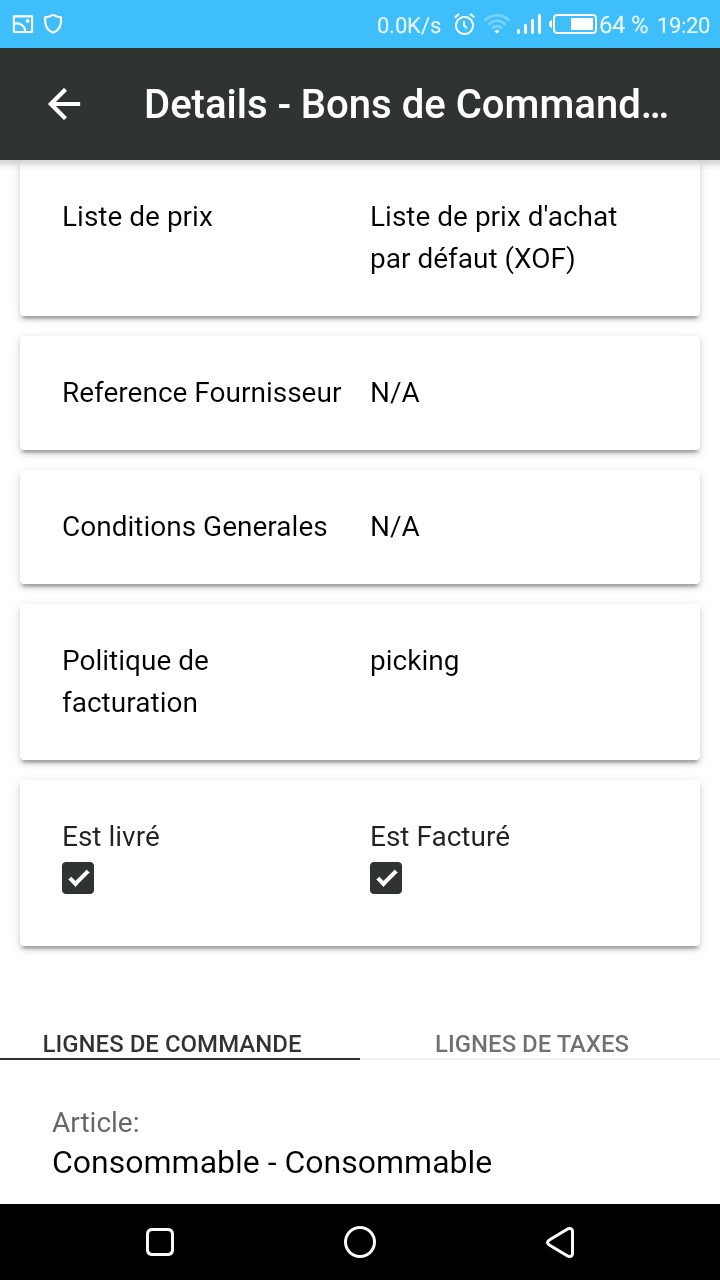The width and height of the screenshot is (720, 1280).
Task: Select the Reference Fournisseur row
Action: pos(360,393)
